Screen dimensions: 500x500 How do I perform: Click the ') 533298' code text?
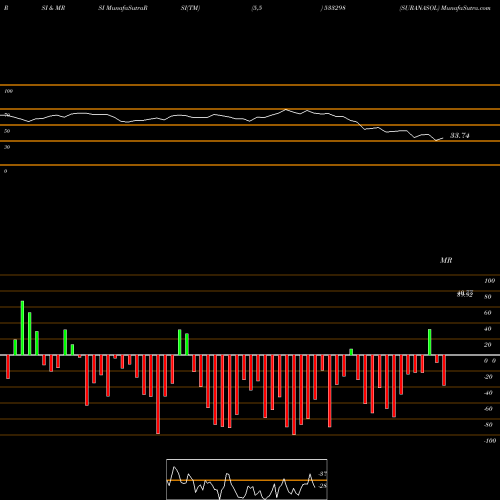(x=333, y=8)
